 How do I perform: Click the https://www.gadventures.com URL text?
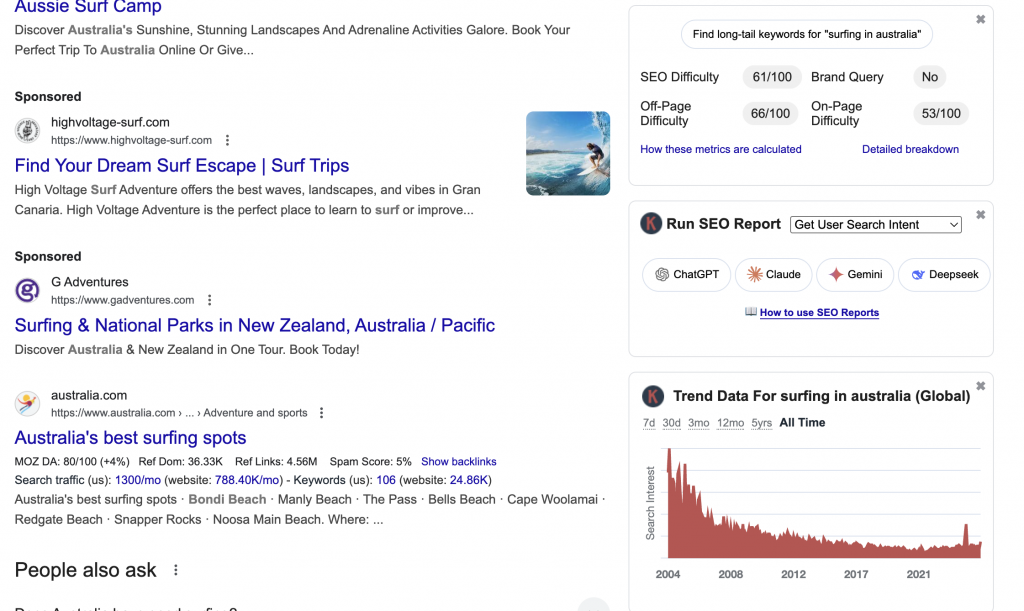123,300
